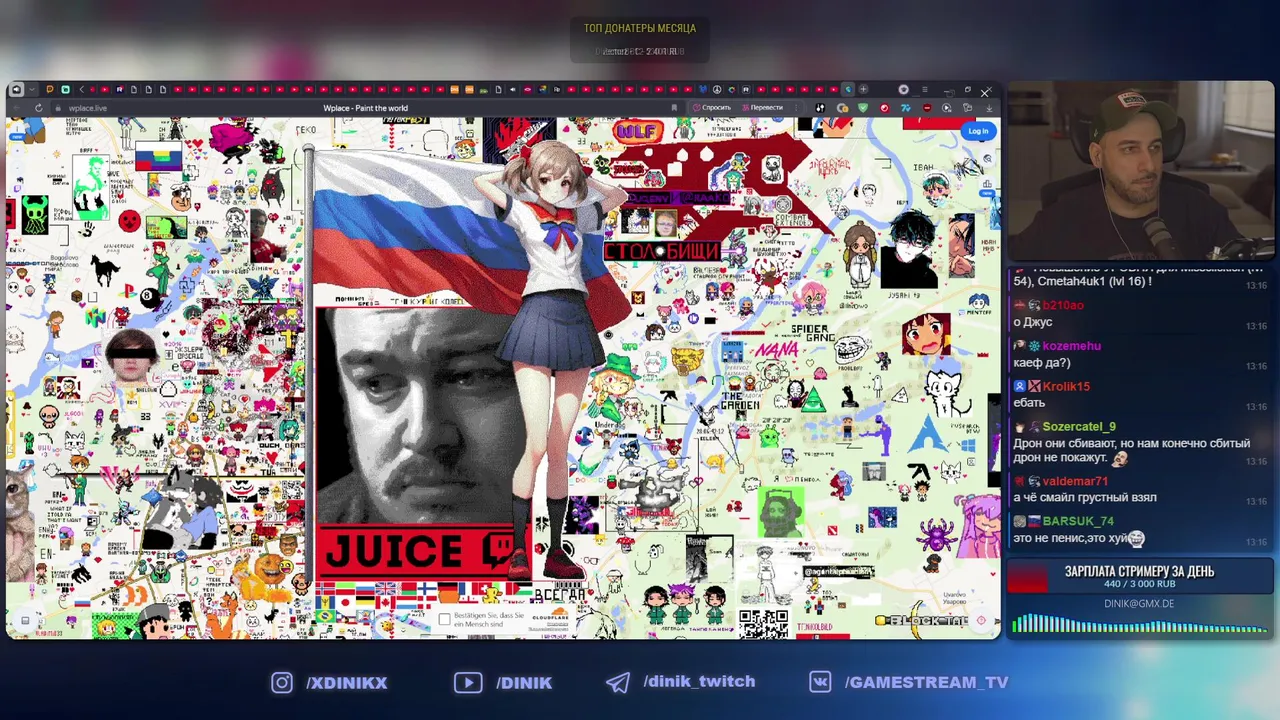The width and height of the screenshot is (1280, 720).
Task: Select the blue shield tab
Action: coord(702,89)
